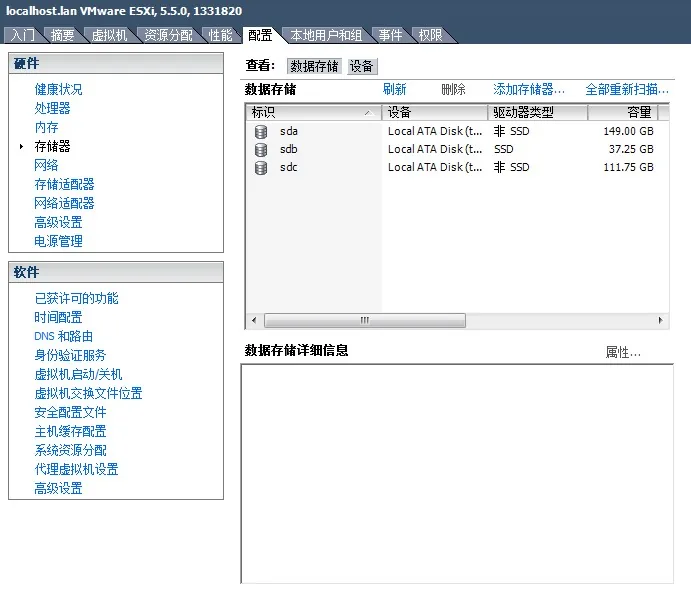Switch to the 事件 tab
691x605 pixels.
pos(390,35)
